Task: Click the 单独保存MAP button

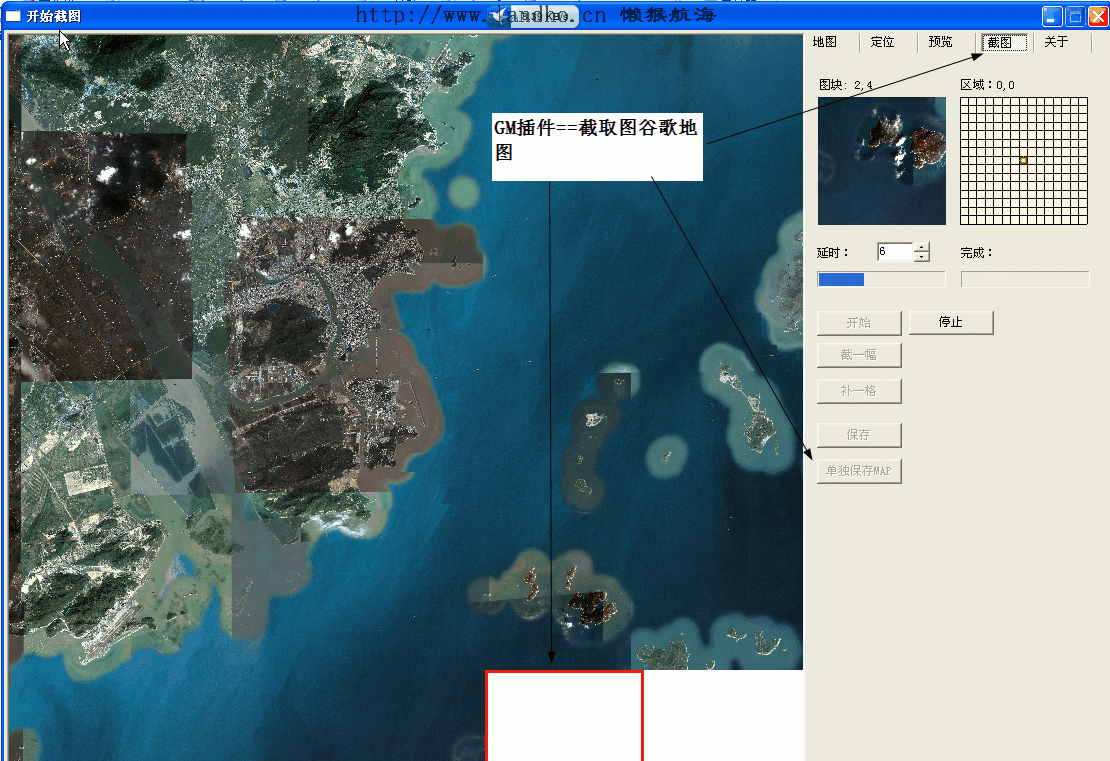Action: pos(859,471)
